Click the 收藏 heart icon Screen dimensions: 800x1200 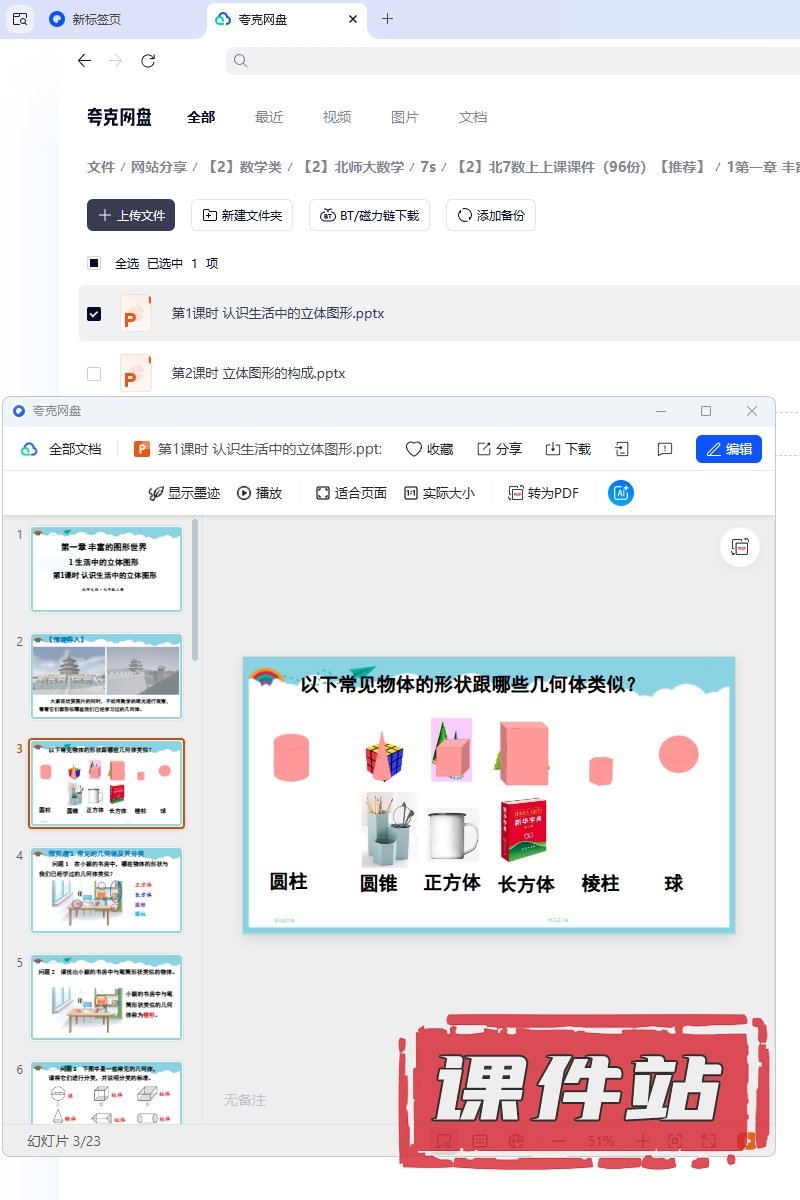(x=414, y=449)
